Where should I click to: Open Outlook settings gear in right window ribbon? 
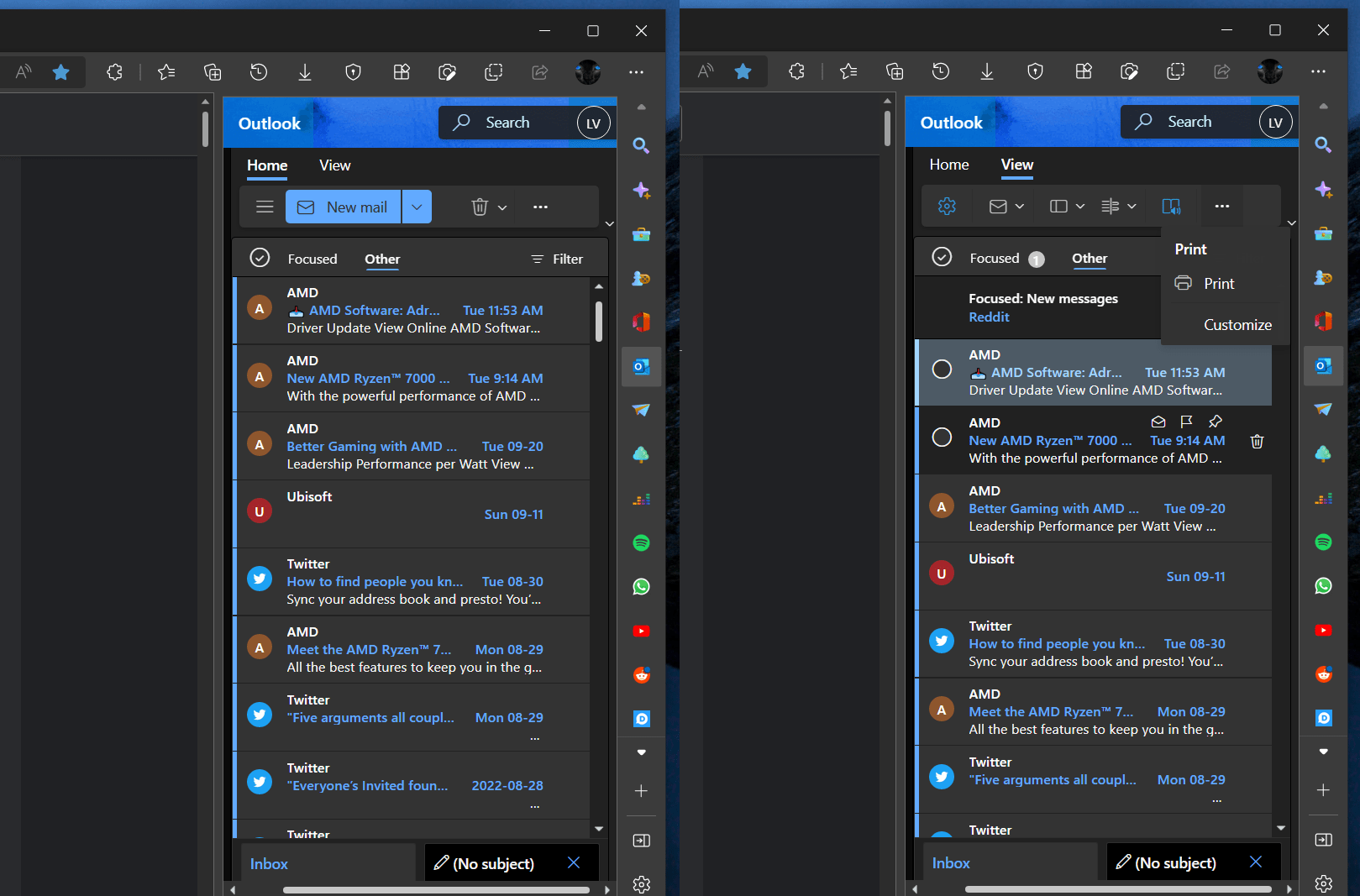[947, 207]
